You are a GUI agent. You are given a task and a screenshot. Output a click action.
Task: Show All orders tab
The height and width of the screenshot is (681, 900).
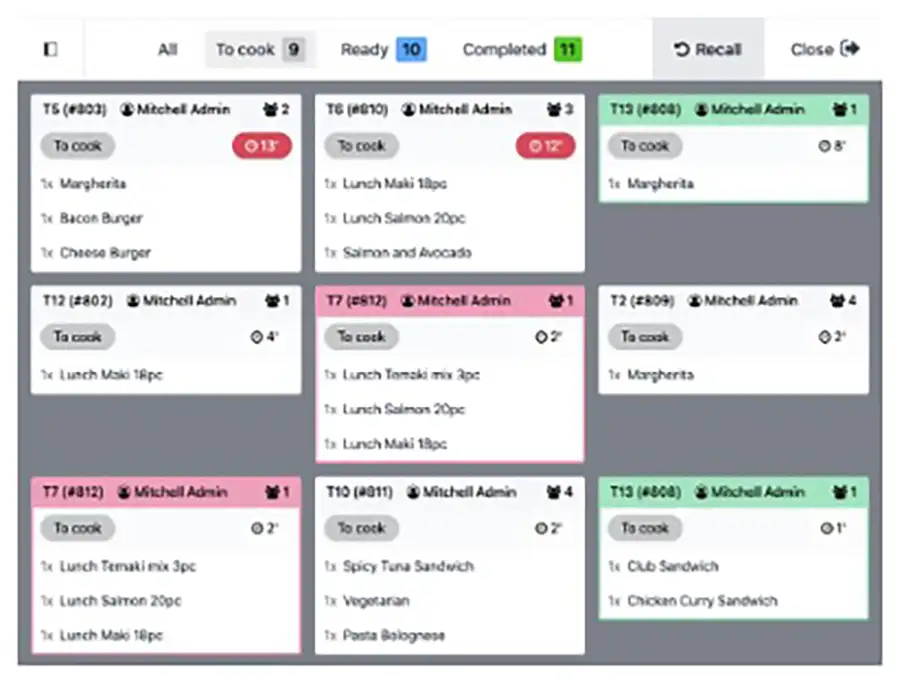[167, 49]
